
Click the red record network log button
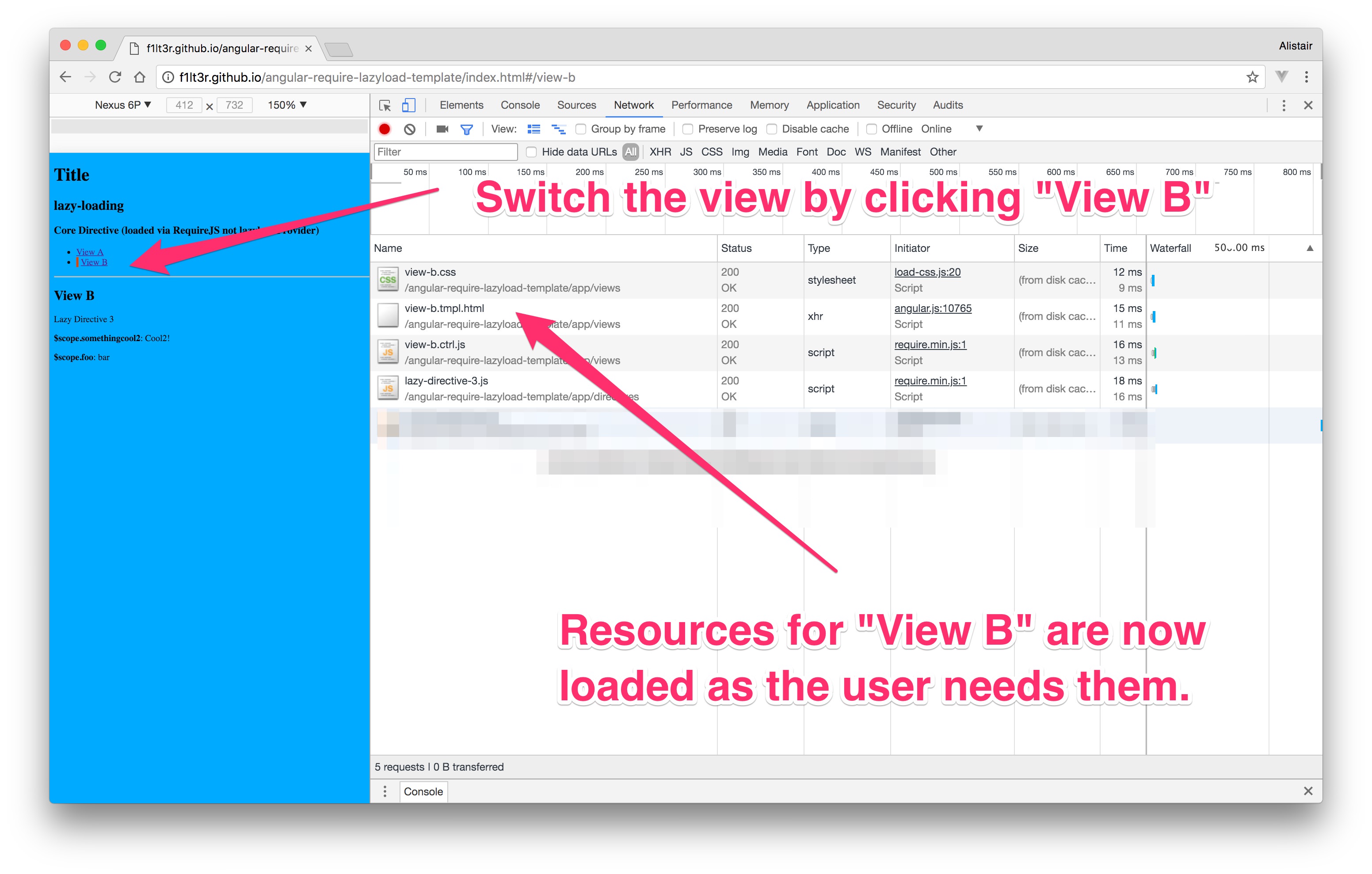click(x=385, y=129)
